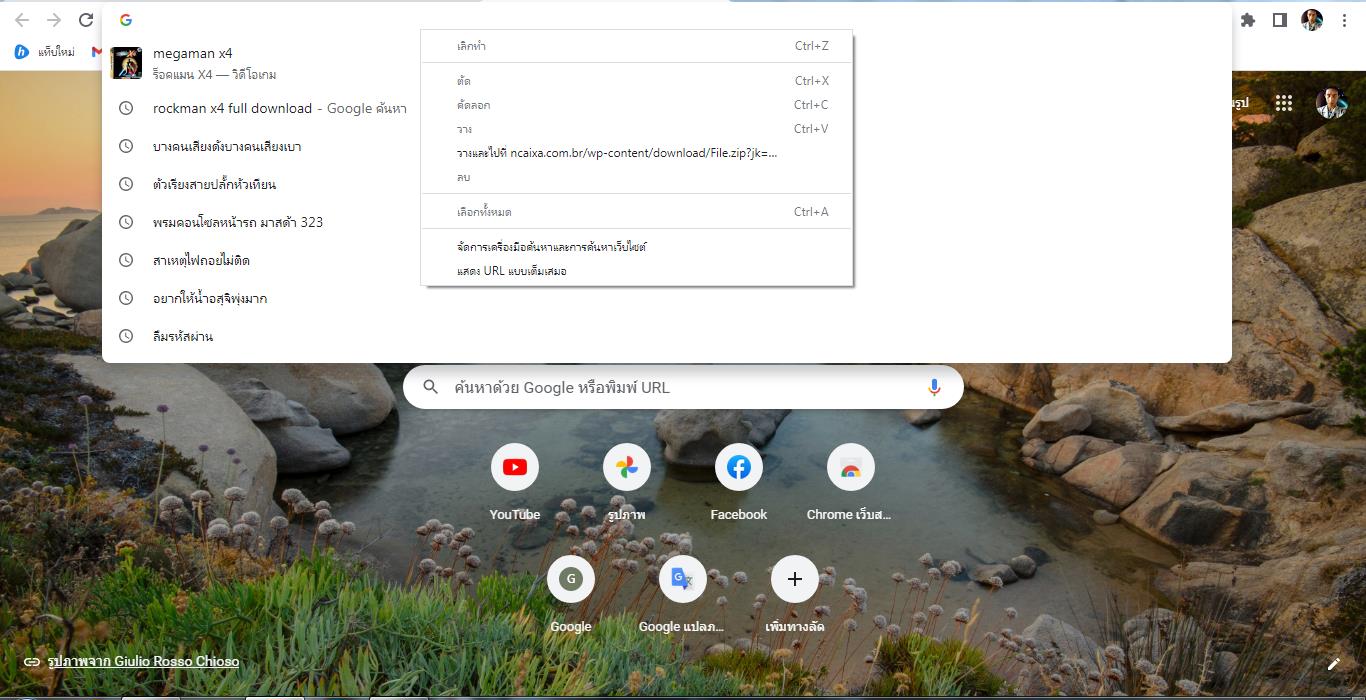1366x700 pixels.
Task: Open the Google apps grid
Action: 1284,103
